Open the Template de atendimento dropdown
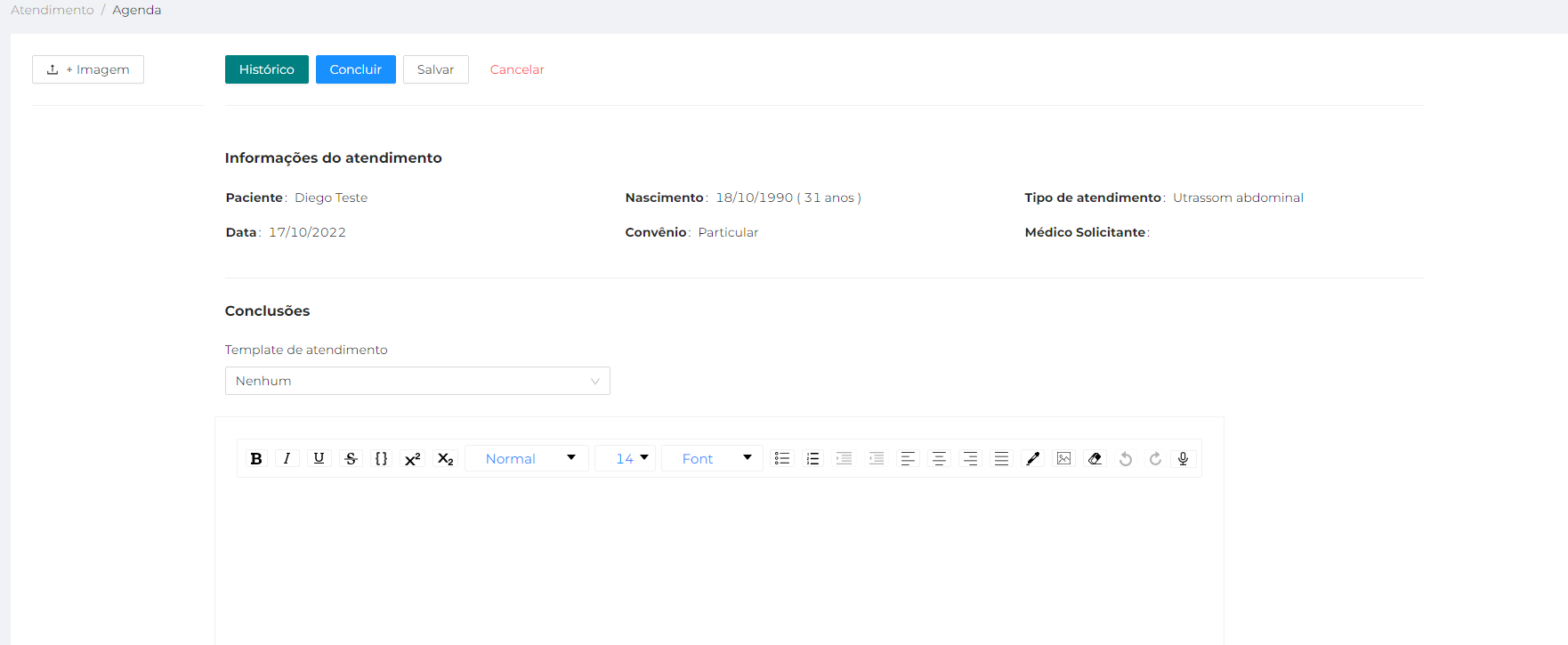 coord(417,381)
